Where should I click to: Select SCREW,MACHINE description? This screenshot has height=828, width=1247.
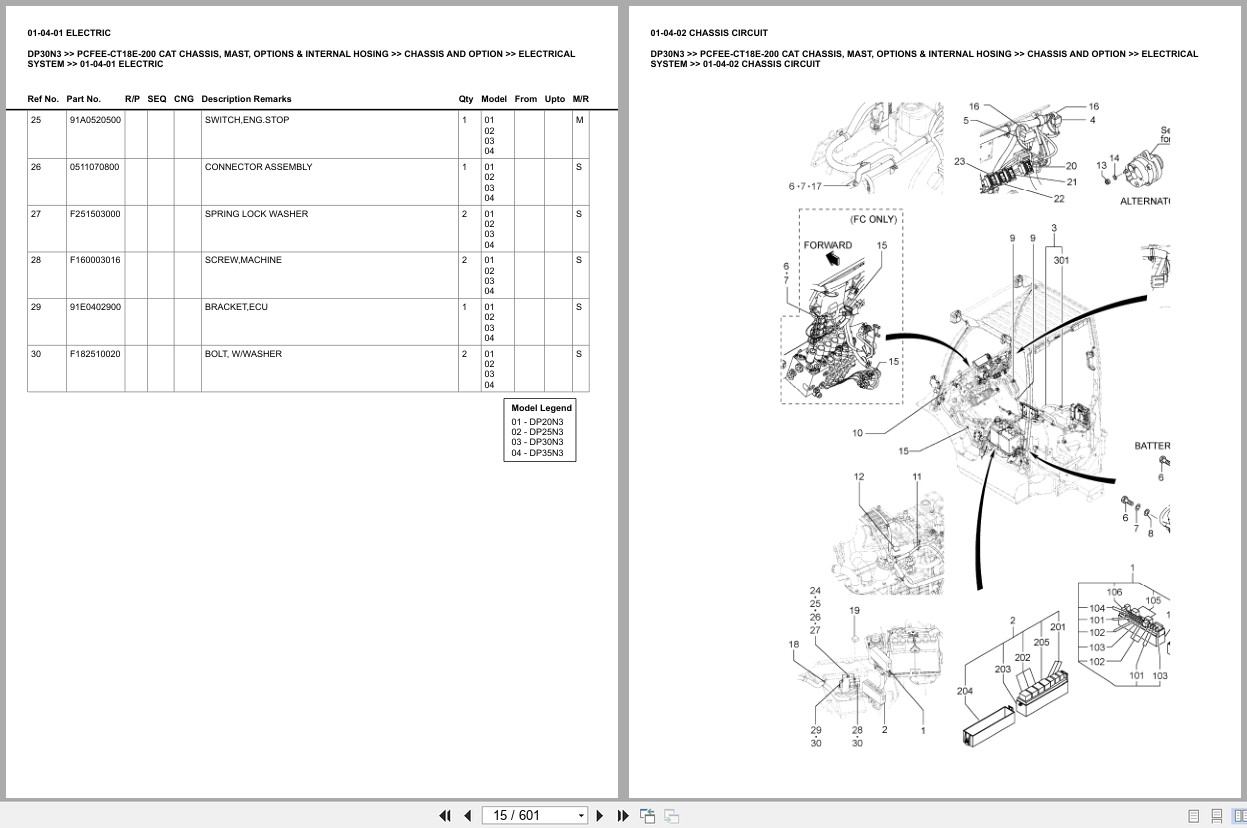coord(243,260)
